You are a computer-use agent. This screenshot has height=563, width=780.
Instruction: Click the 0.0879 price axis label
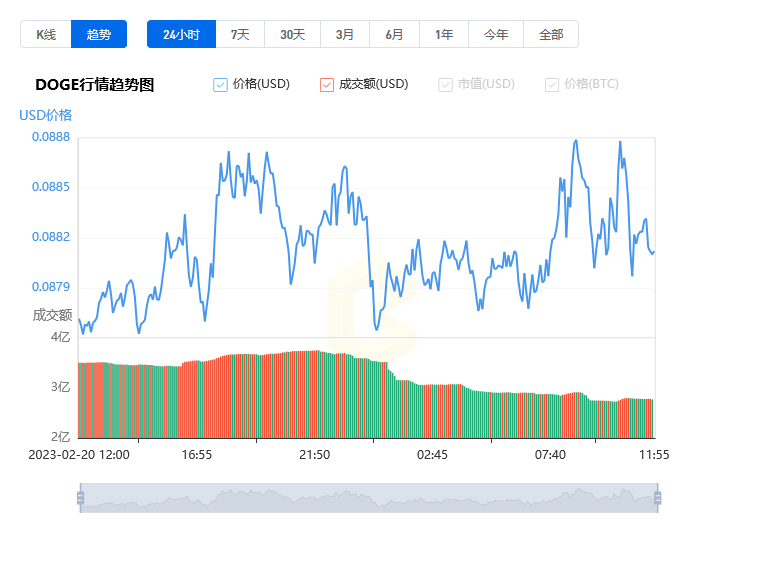click(51, 287)
